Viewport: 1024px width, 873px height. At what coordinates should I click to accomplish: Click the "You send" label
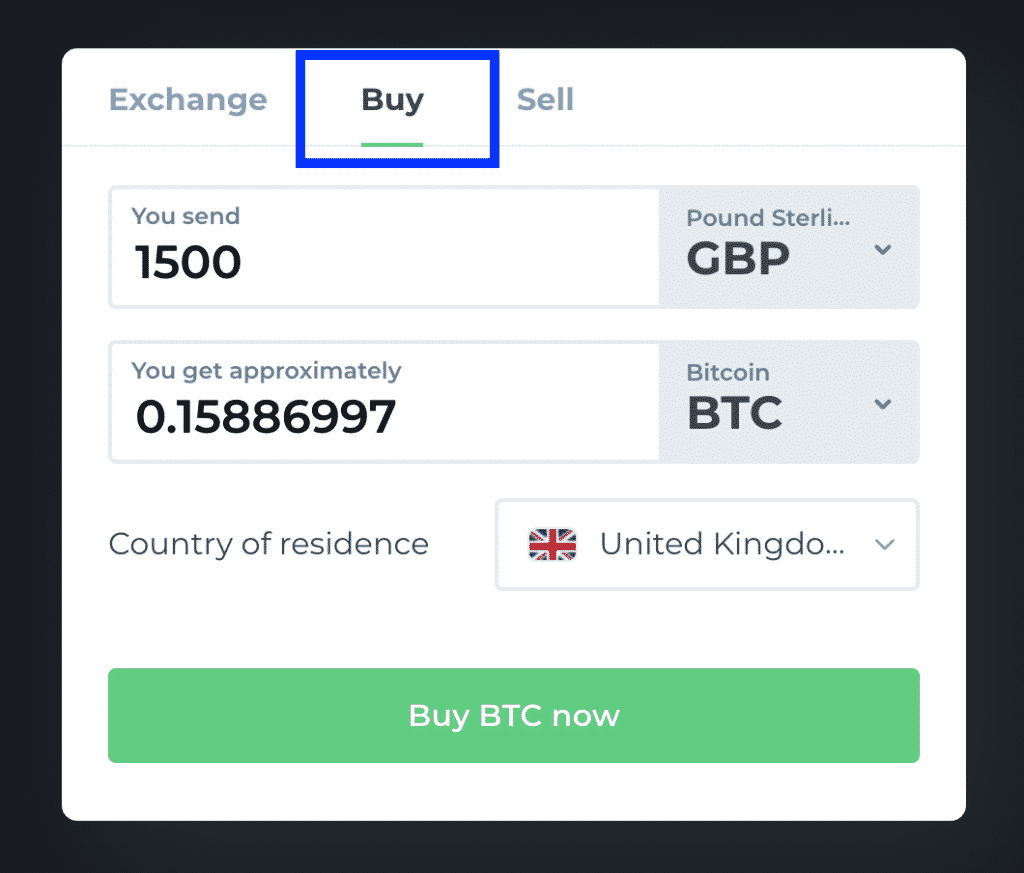[186, 216]
